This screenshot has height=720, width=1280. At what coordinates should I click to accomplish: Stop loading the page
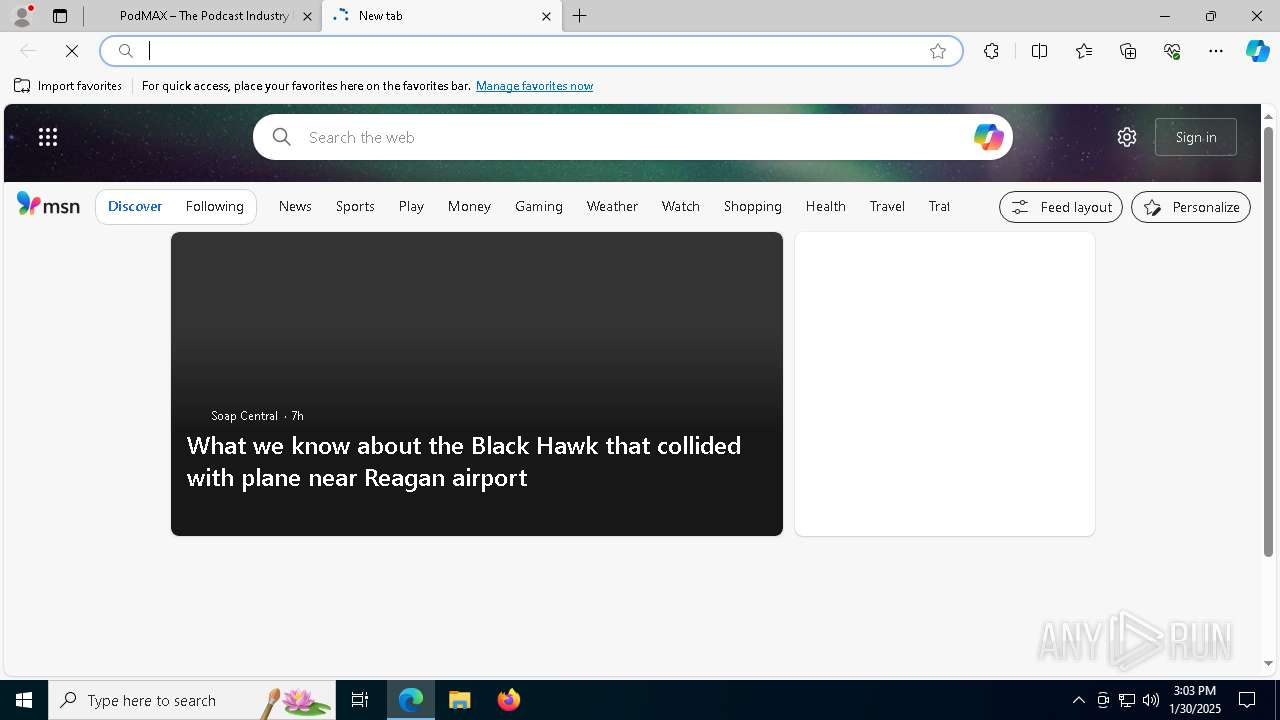coord(72,51)
